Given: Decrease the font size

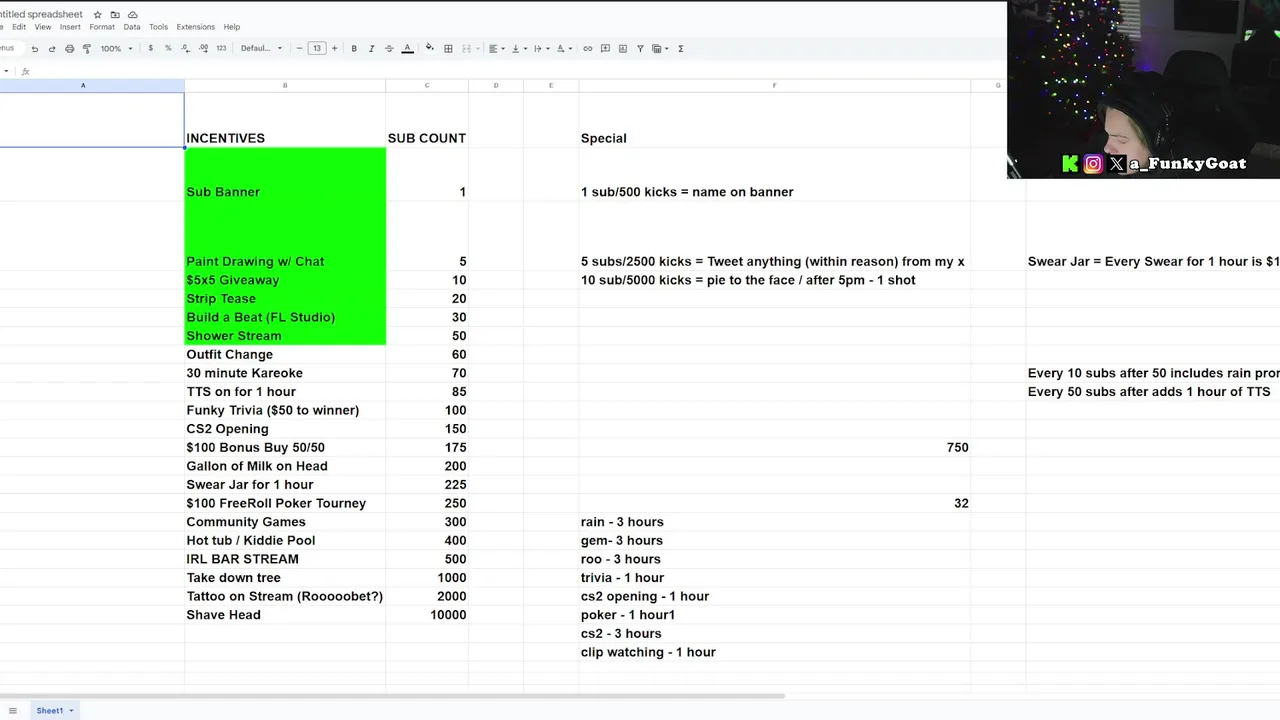Looking at the screenshot, I should click(x=299, y=48).
